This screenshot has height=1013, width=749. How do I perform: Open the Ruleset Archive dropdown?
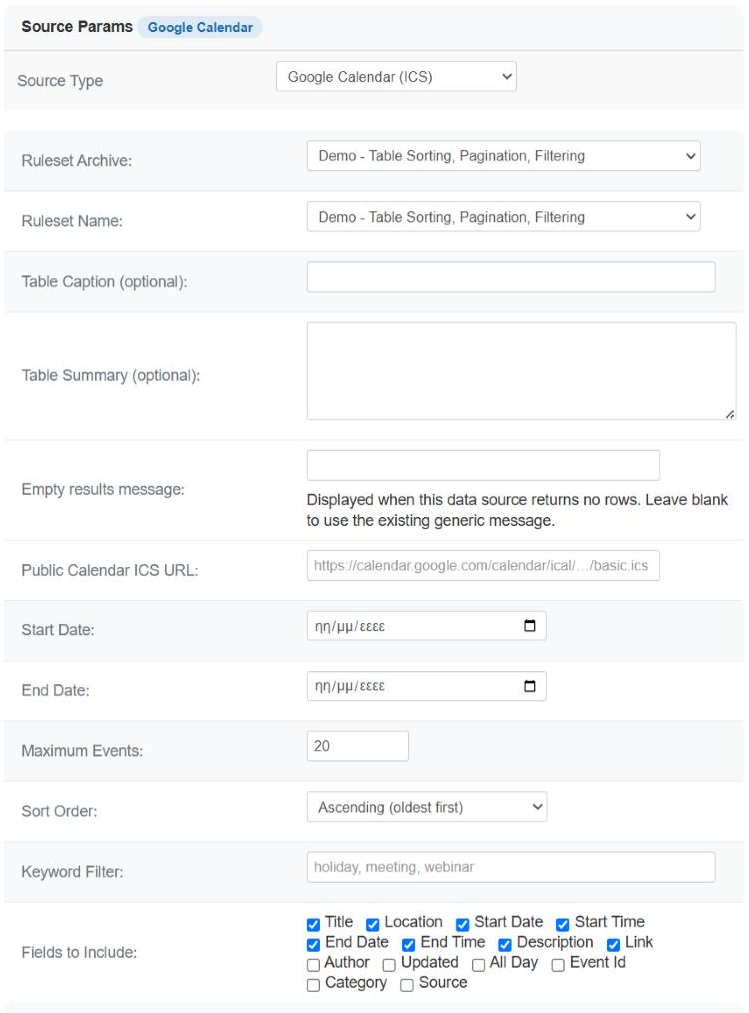pos(503,156)
